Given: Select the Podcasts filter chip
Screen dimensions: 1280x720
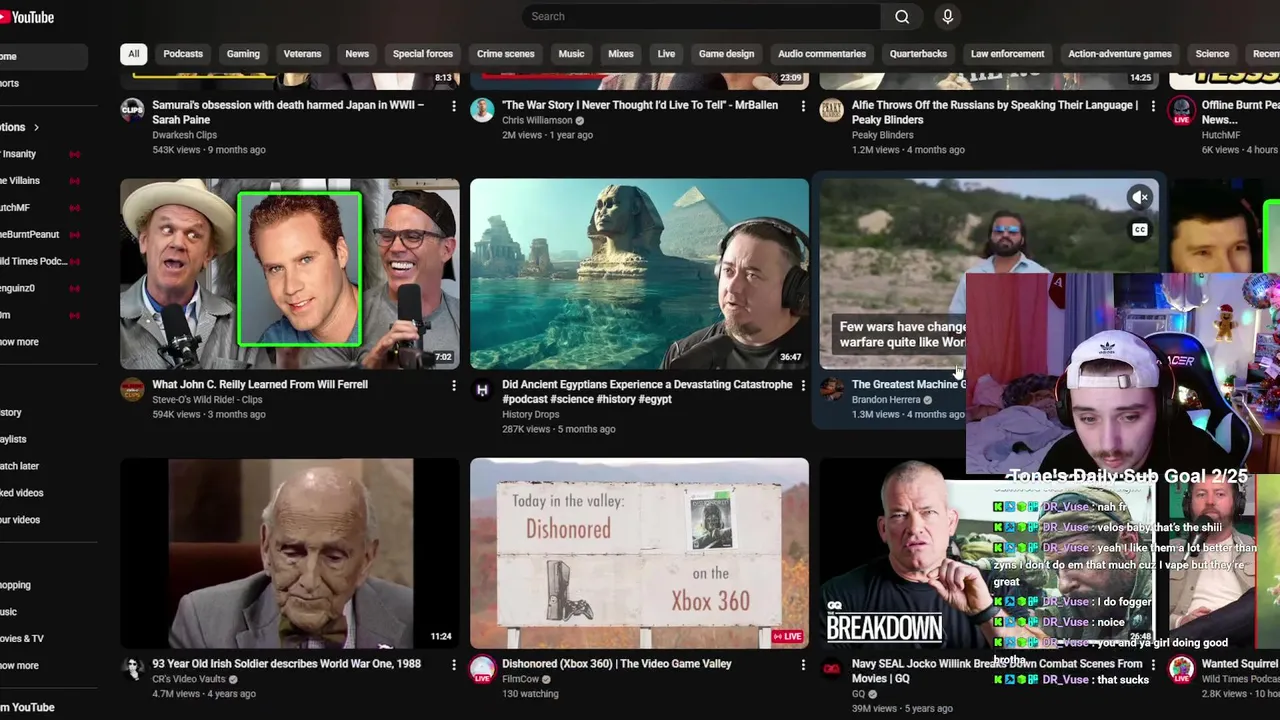Looking at the screenshot, I should point(183,54).
